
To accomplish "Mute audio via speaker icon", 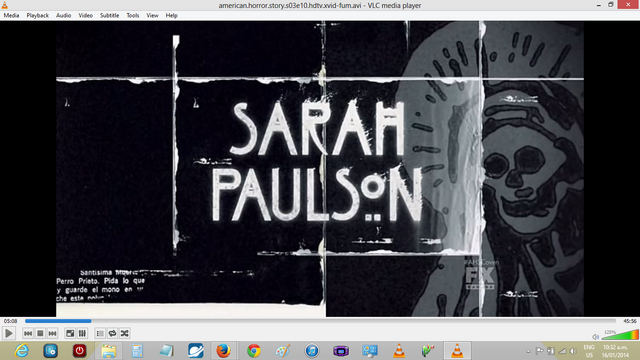I will (596, 337).
